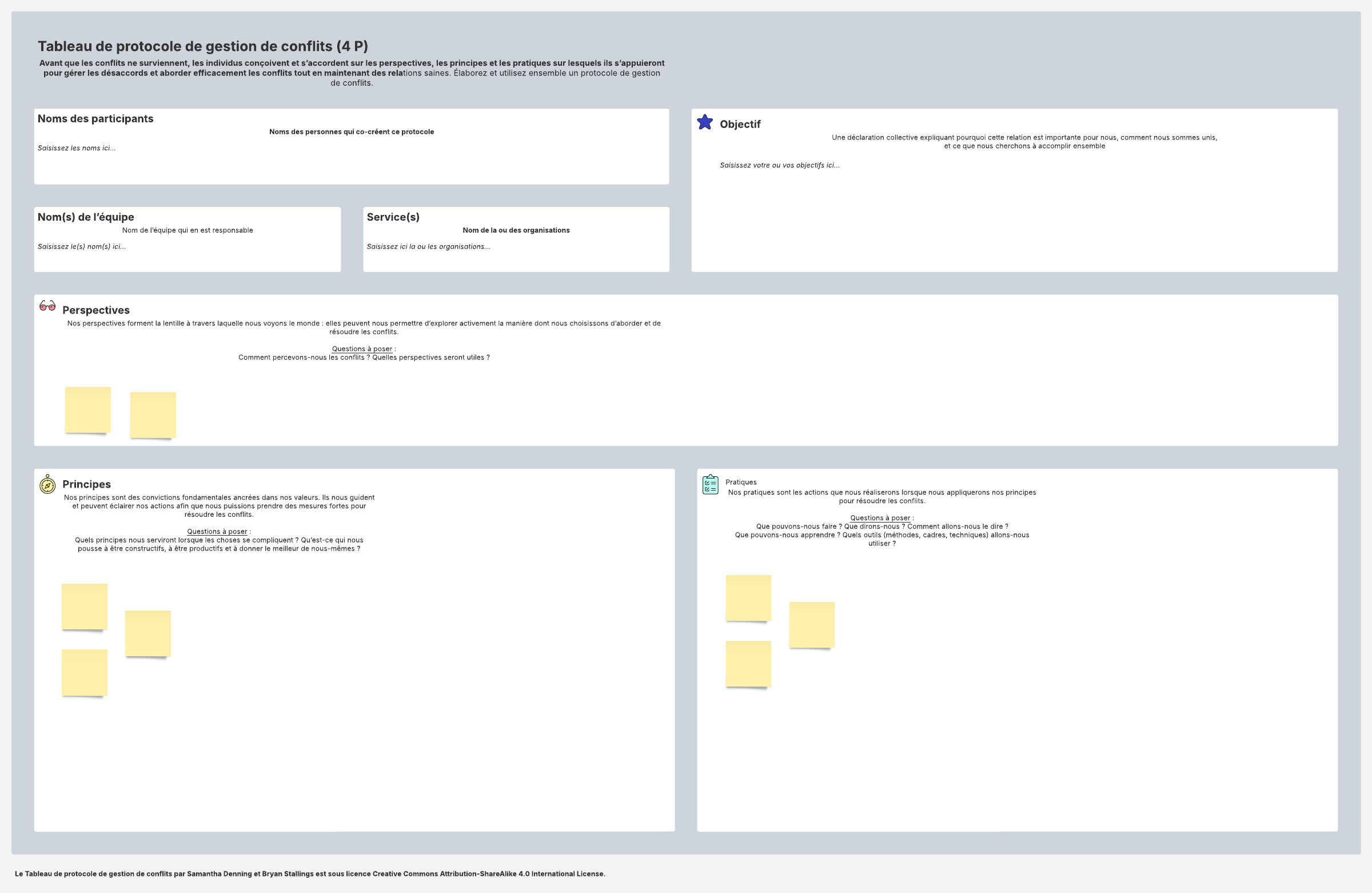Click 'Saisissez votre ou vos objectifs ici...' field
The height and width of the screenshot is (893, 1372).
click(x=779, y=165)
